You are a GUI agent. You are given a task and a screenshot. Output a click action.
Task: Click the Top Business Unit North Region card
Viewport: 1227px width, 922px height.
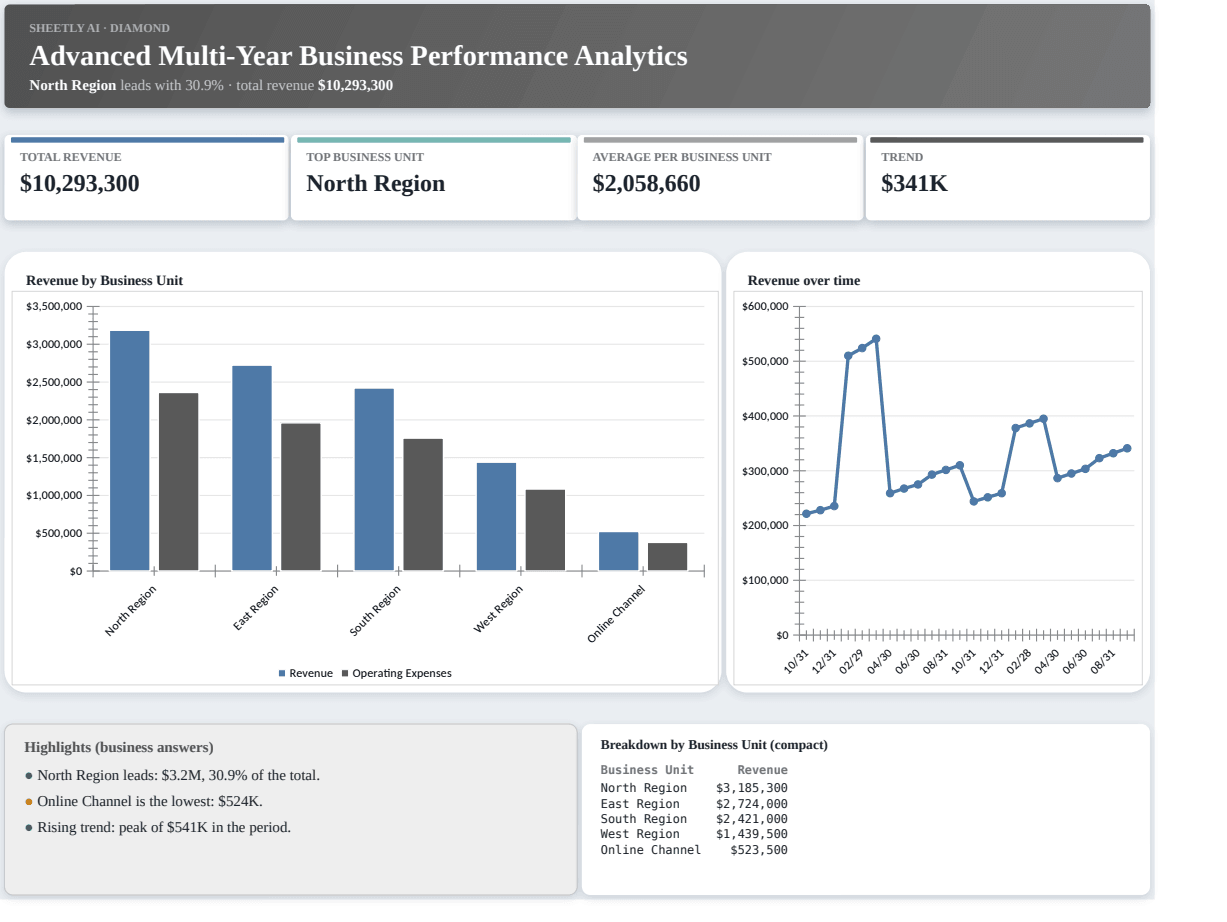point(433,178)
